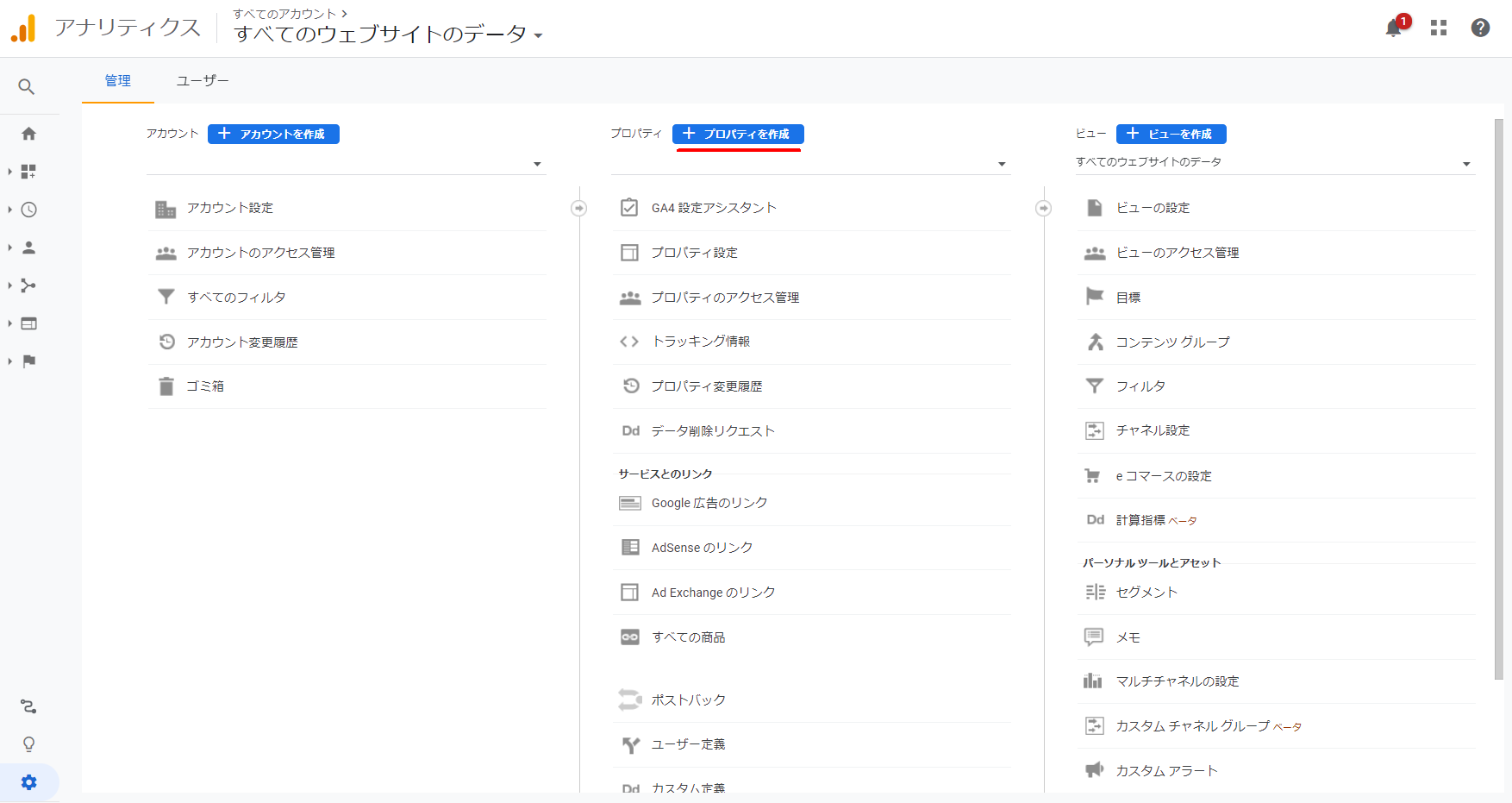Click the vertical scrollbar on the right
This screenshot has height=803, width=1512.
tap(1498, 397)
